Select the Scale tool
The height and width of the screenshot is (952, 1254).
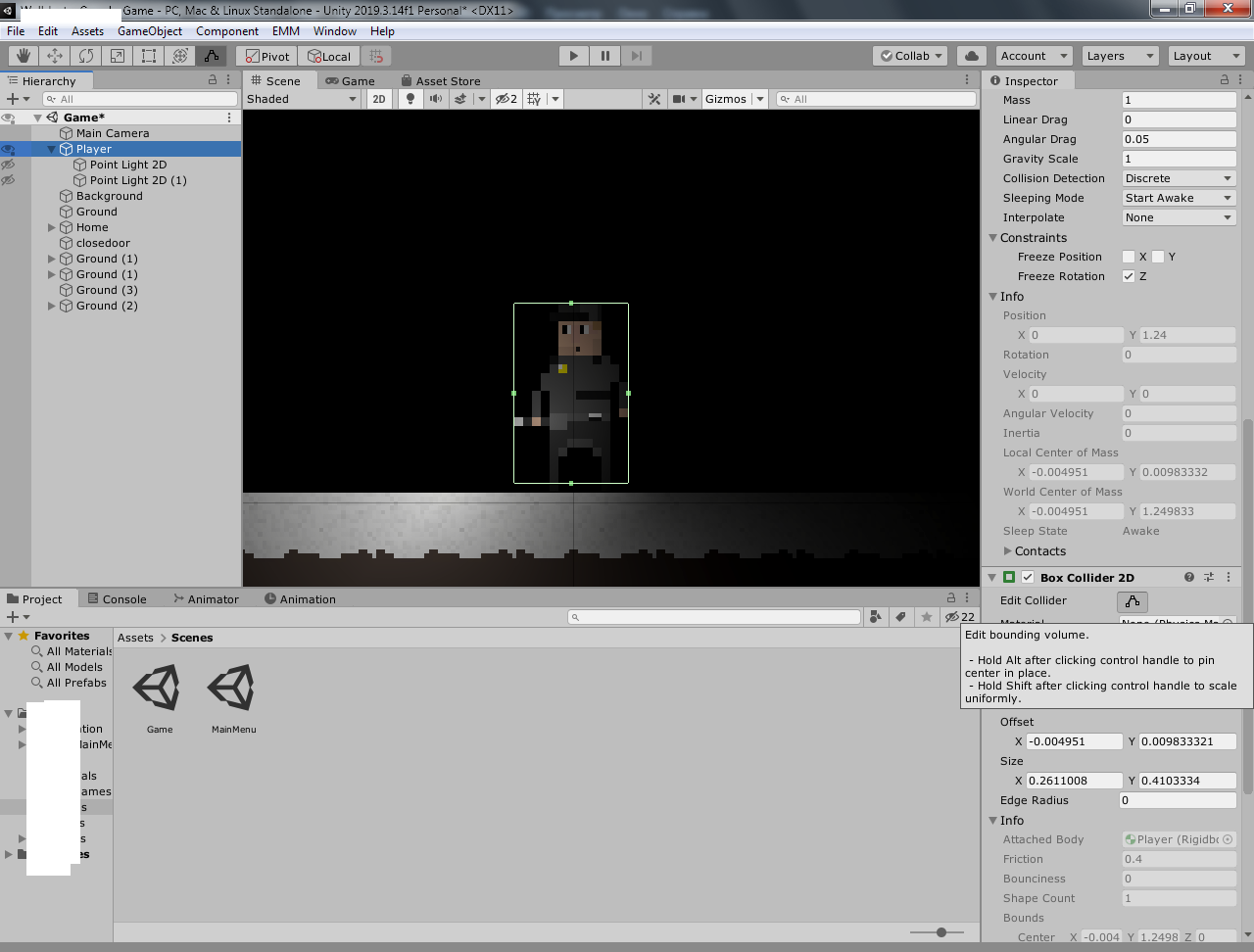pyautogui.click(x=118, y=56)
